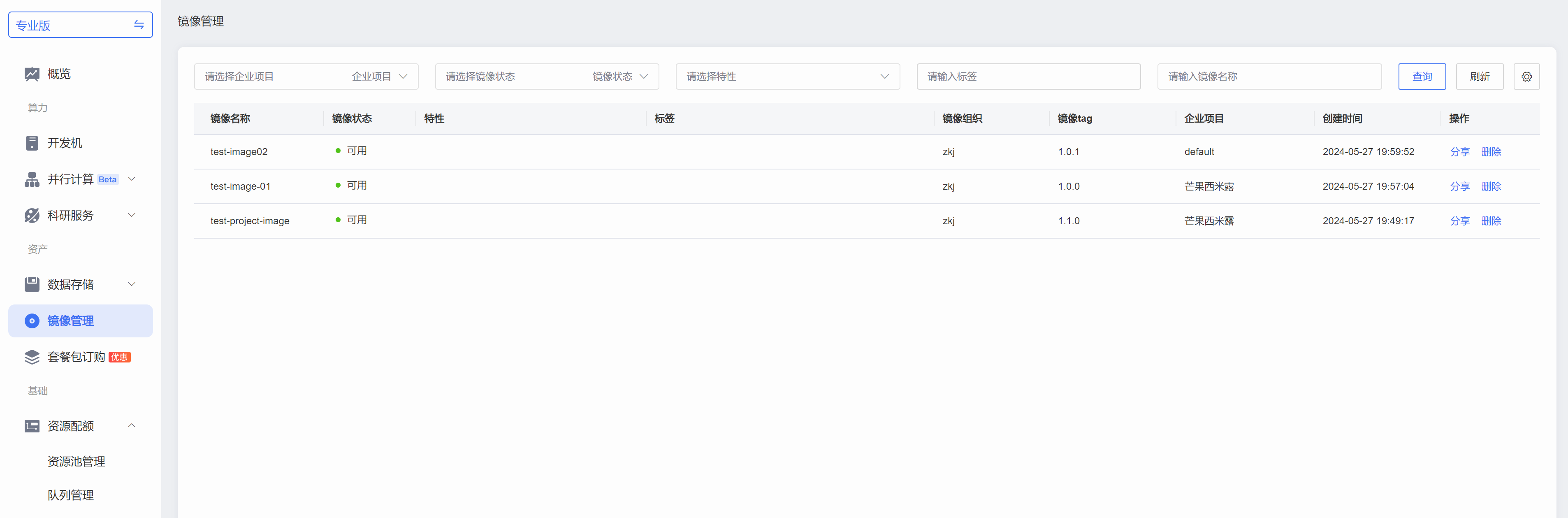The image size is (1568, 518).
Task: Click the test-image-01 name cell
Action: [241, 186]
